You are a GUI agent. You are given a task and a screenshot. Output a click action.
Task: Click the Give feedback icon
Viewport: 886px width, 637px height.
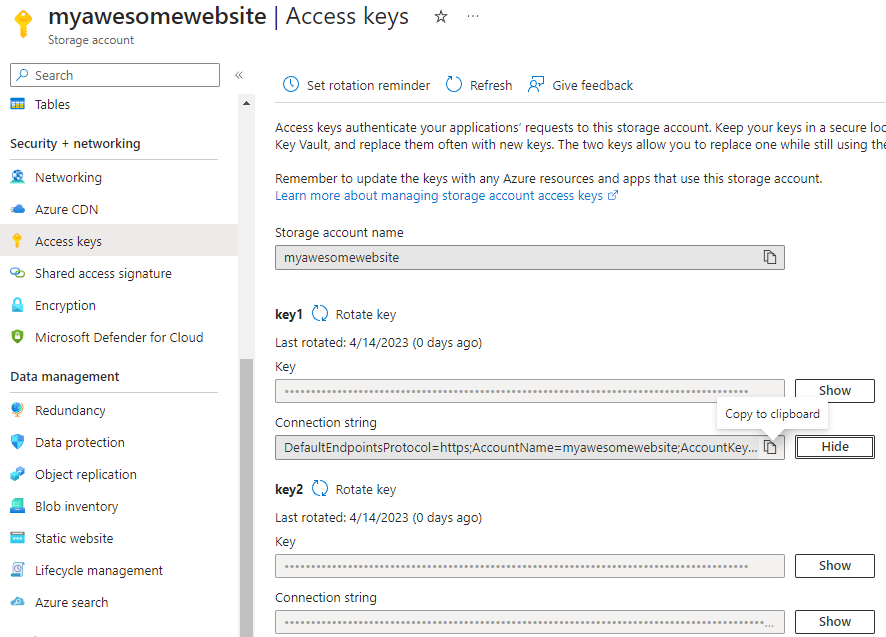point(536,85)
